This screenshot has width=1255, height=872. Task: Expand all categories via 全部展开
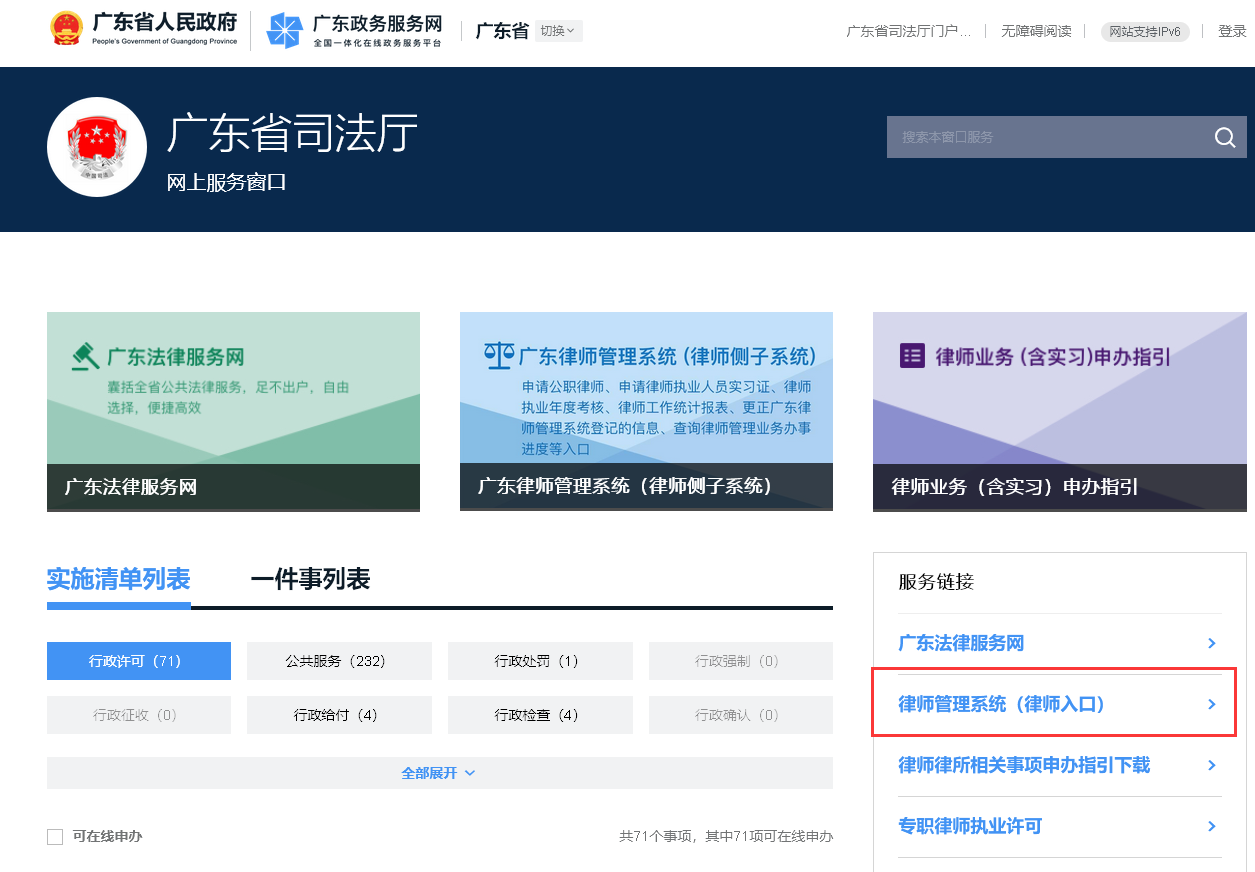coord(438,772)
